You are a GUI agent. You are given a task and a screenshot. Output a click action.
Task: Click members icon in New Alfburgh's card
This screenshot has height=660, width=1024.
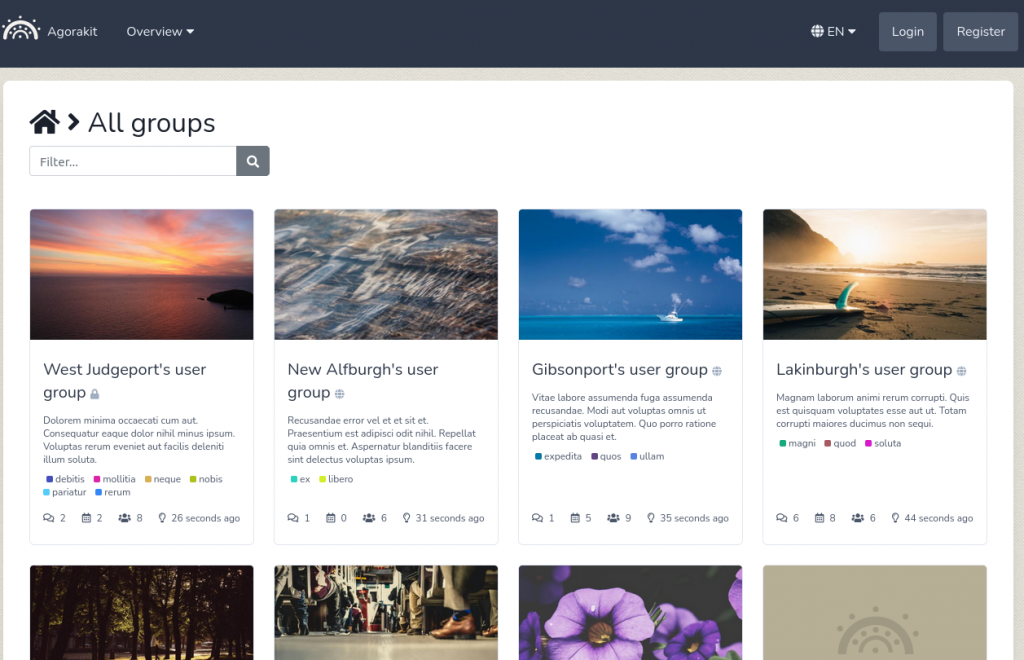[369, 518]
